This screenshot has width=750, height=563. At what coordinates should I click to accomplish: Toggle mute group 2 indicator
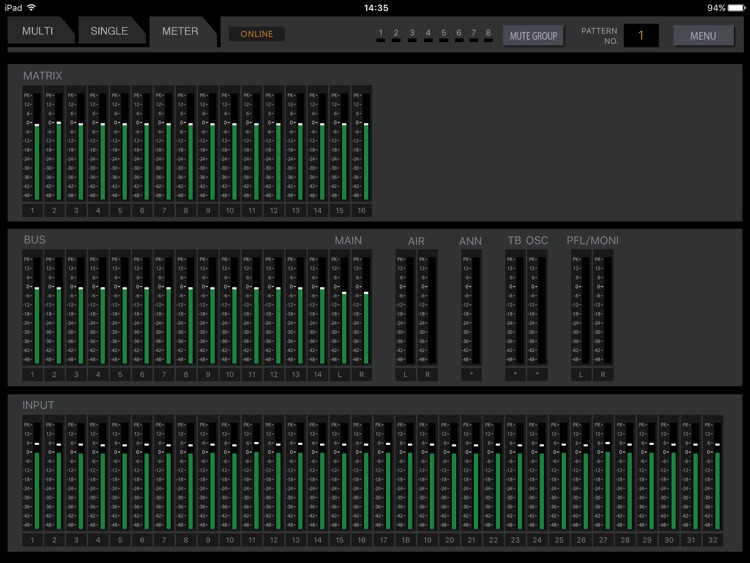(396, 35)
